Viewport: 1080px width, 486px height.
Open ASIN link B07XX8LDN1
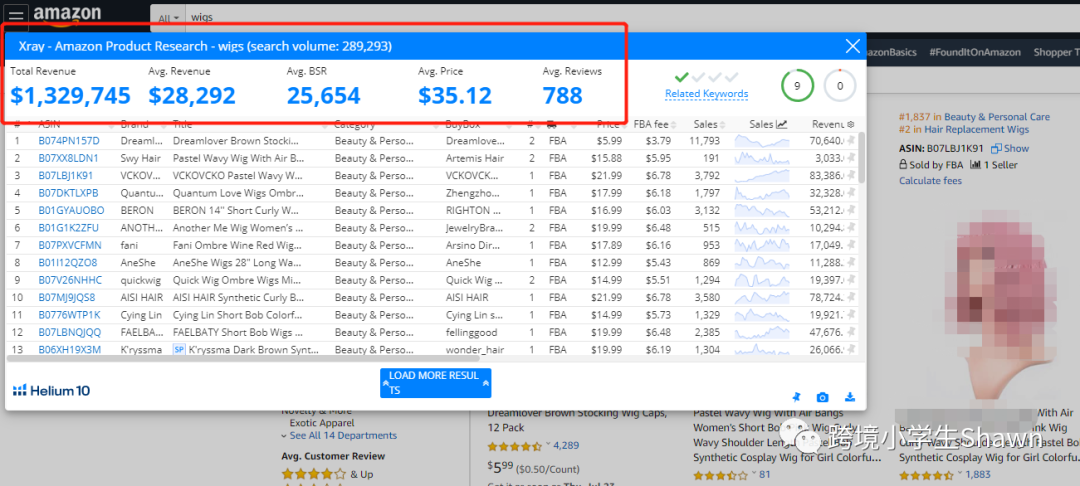coord(68,158)
